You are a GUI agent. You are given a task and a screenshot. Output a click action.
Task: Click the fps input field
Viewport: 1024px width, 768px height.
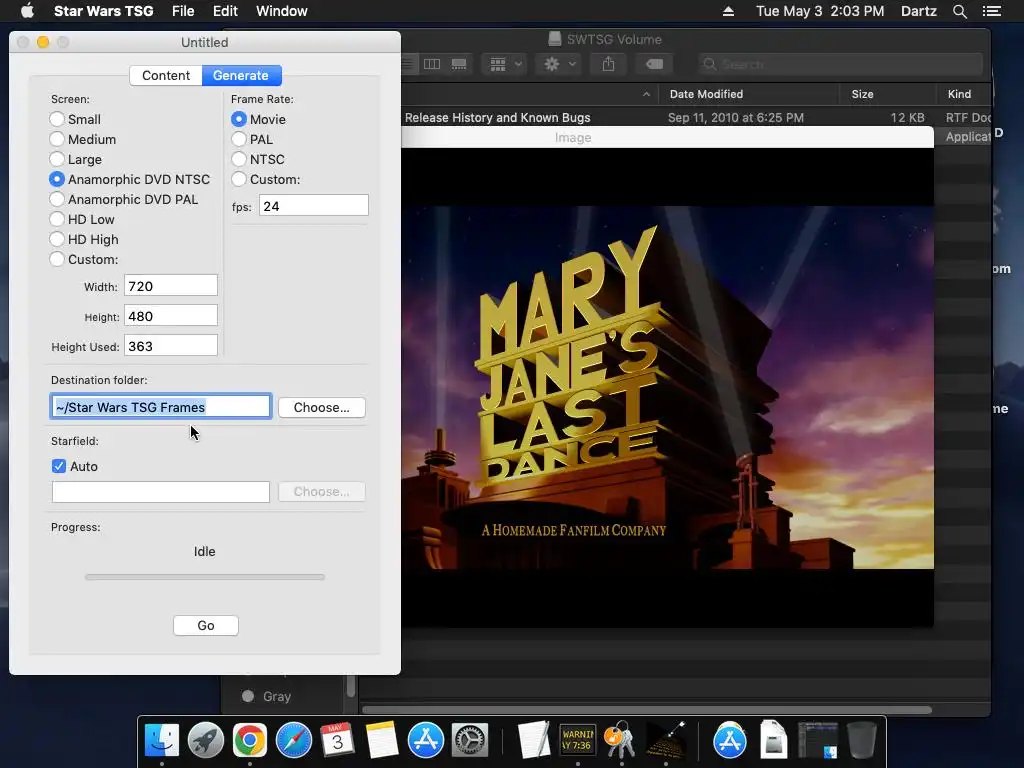[313, 206]
